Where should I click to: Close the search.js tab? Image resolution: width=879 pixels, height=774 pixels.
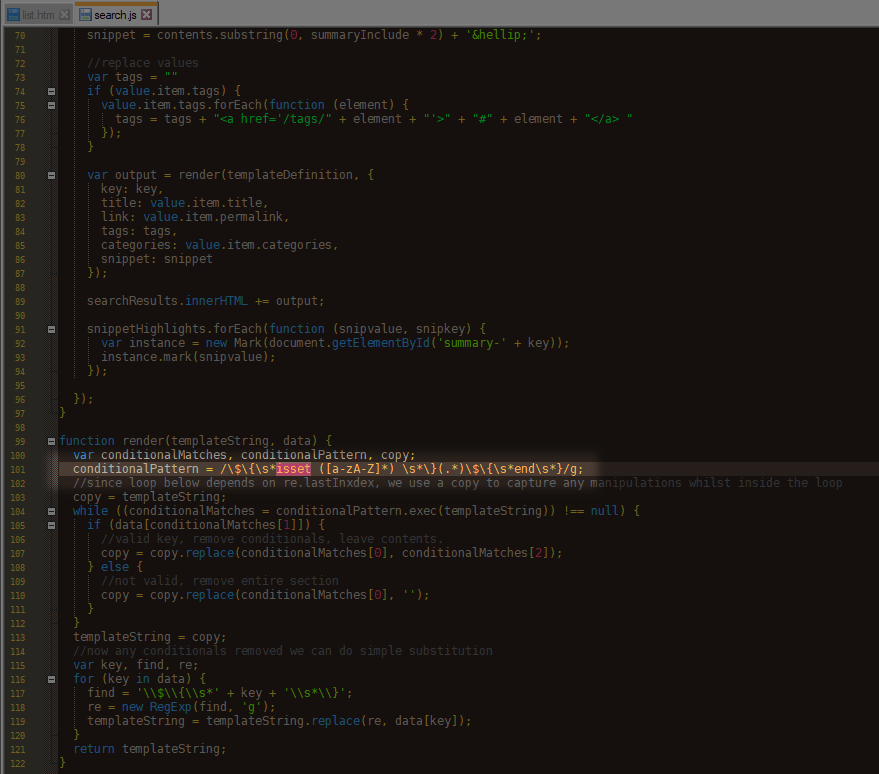tap(147, 15)
